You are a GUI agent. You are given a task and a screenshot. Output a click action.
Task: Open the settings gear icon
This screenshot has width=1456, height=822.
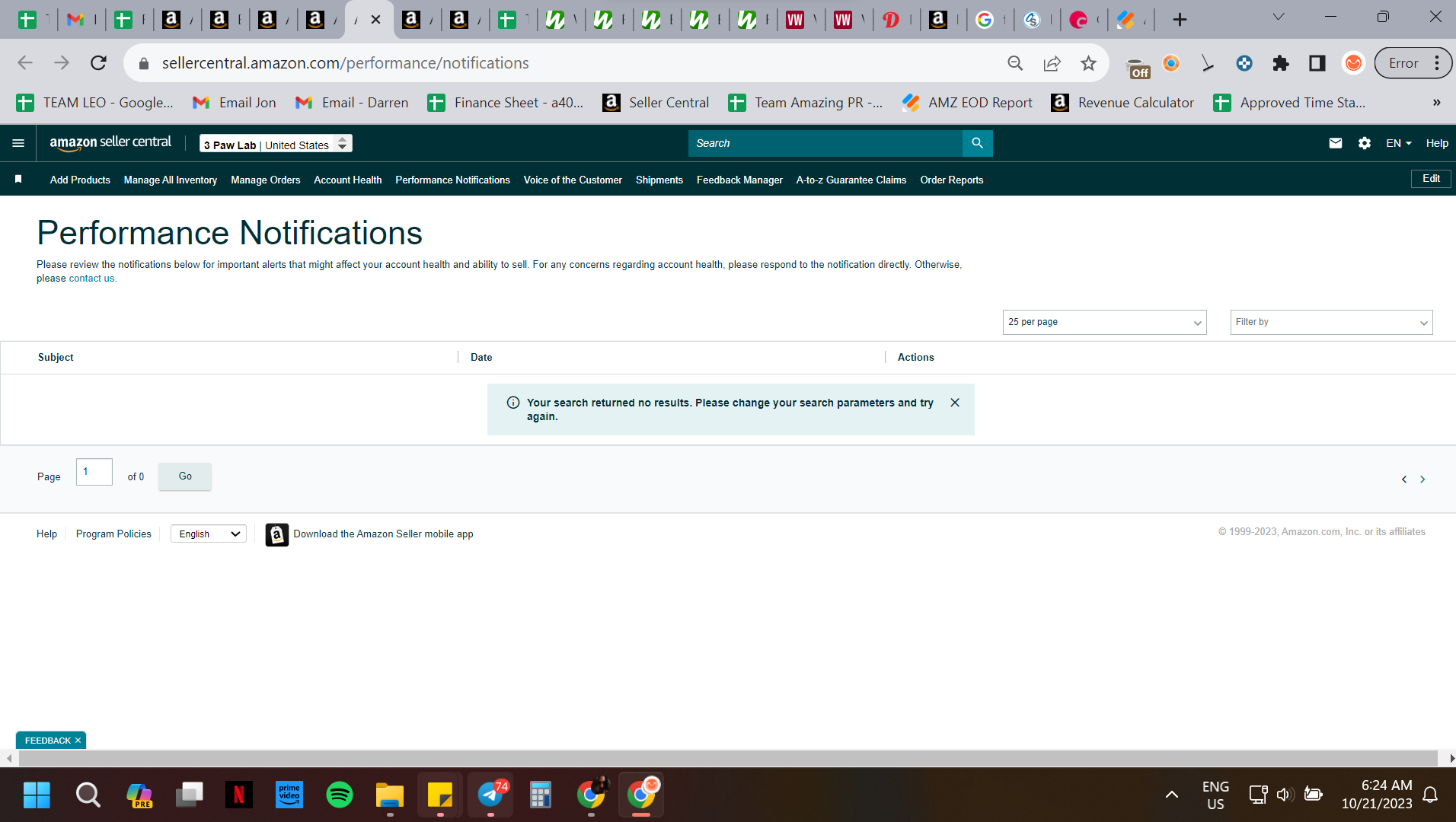[1364, 143]
